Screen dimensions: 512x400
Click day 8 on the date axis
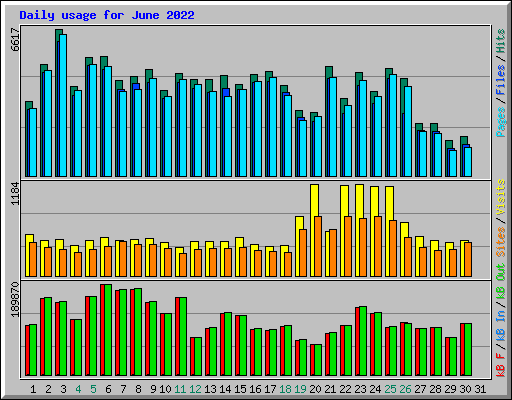tap(138, 389)
